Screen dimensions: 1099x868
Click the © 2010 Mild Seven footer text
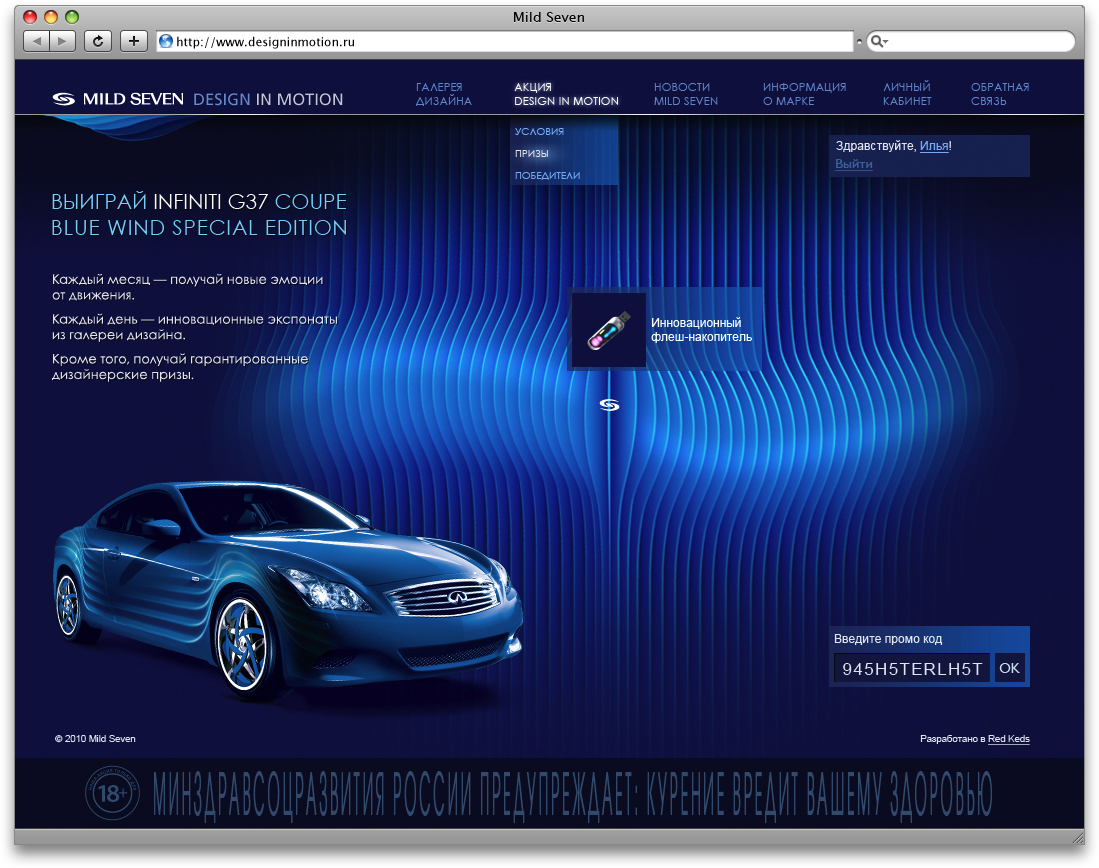coord(95,739)
